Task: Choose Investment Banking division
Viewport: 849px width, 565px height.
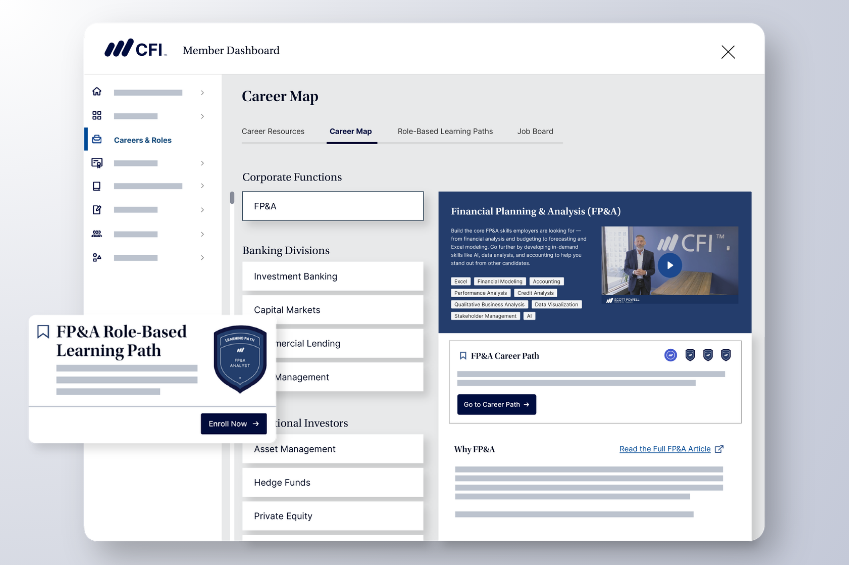Action: [x=333, y=276]
